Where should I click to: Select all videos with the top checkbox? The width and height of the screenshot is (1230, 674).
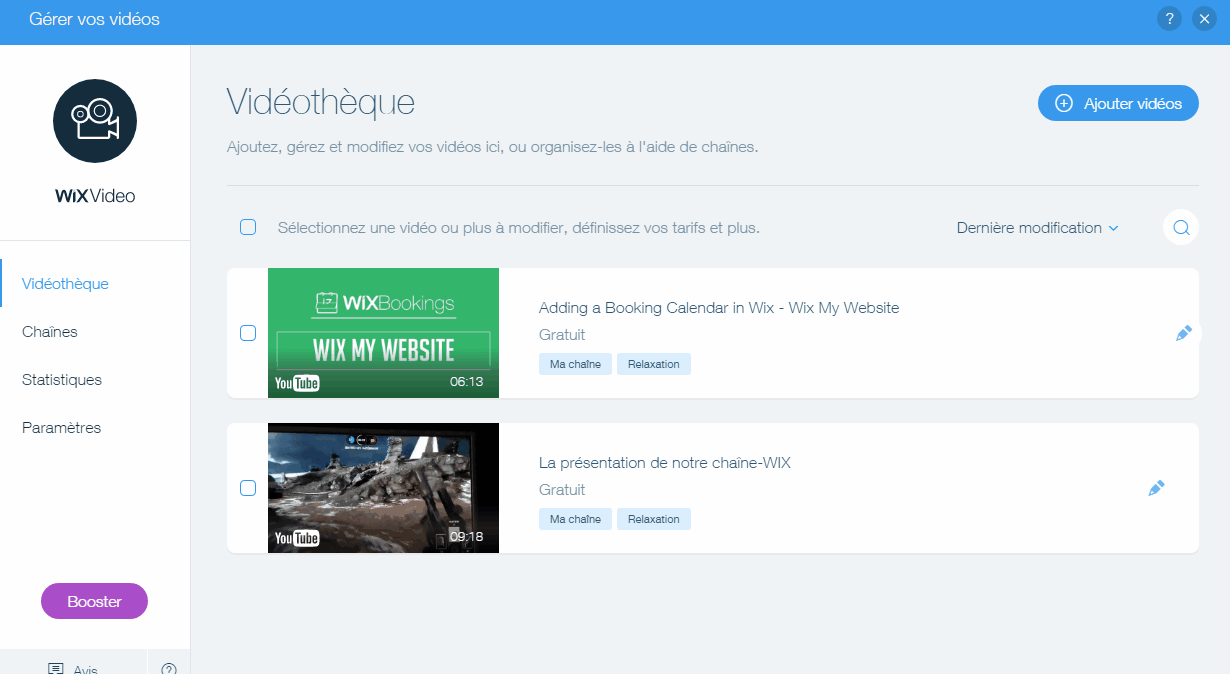click(x=248, y=227)
